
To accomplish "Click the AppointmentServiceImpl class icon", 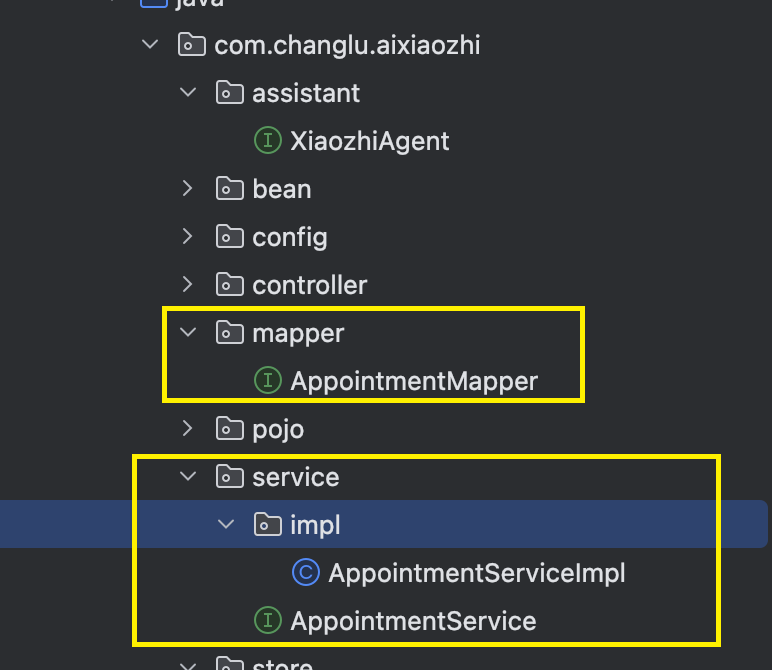I will tap(306, 573).
